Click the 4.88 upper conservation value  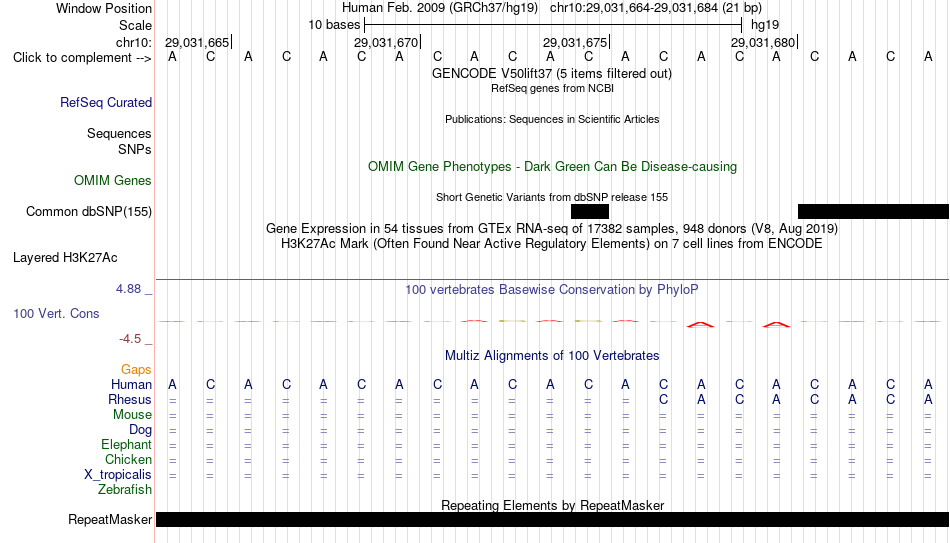pos(128,289)
